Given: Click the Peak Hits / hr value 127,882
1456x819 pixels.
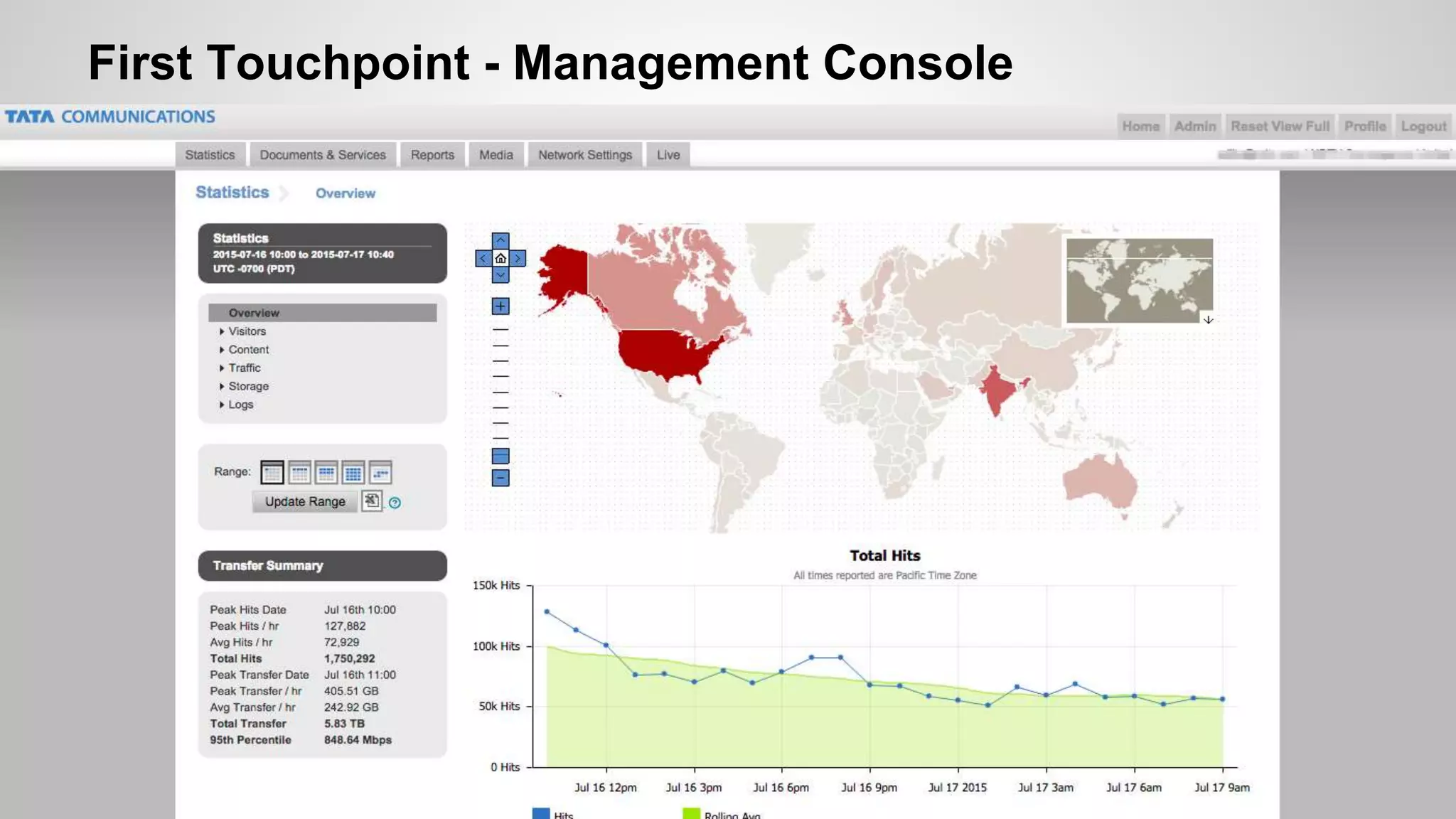Looking at the screenshot, I should point(345,626).
